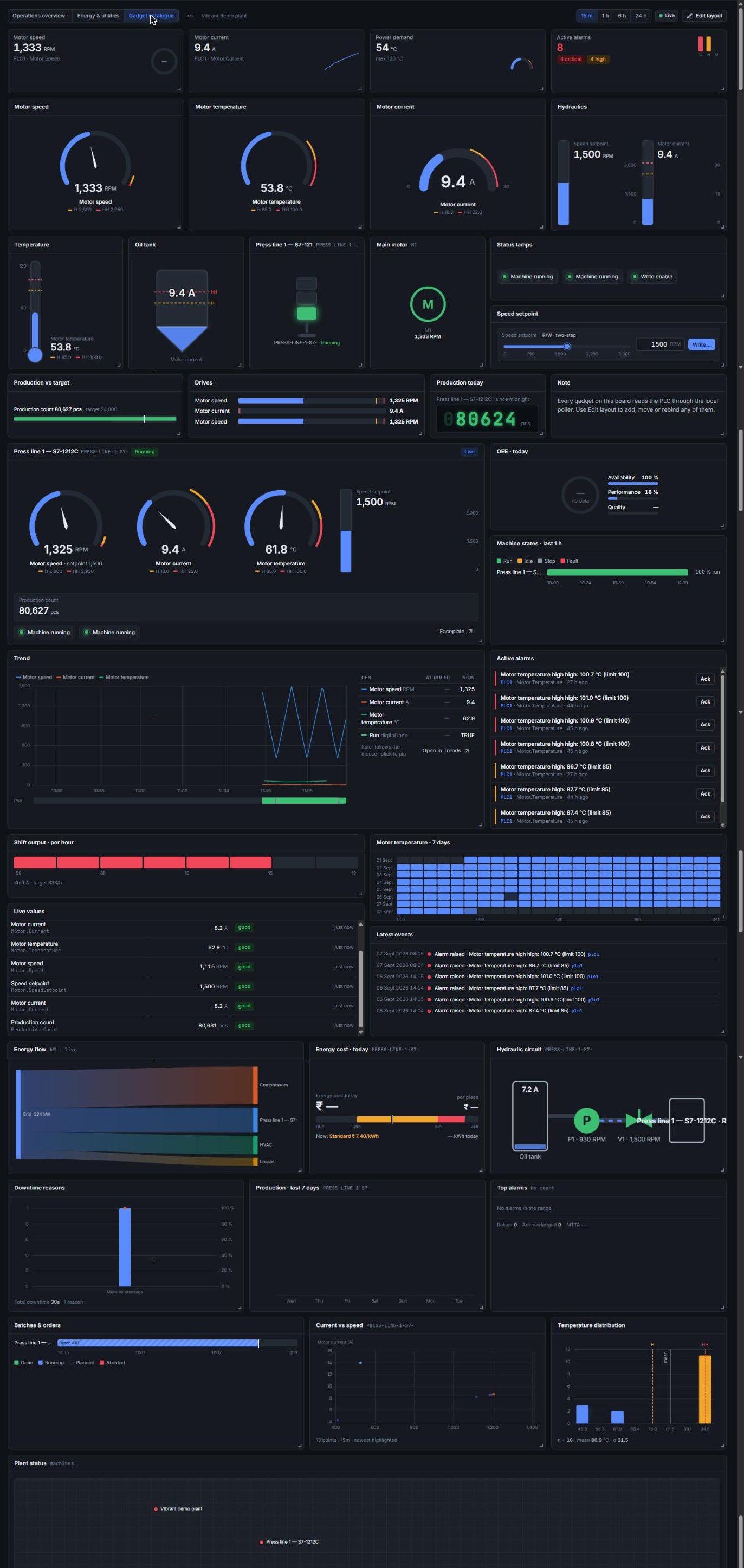744x1568 pixels.
Task: Click the Active alarms scroll down arrow
Action: coord(723,825)
